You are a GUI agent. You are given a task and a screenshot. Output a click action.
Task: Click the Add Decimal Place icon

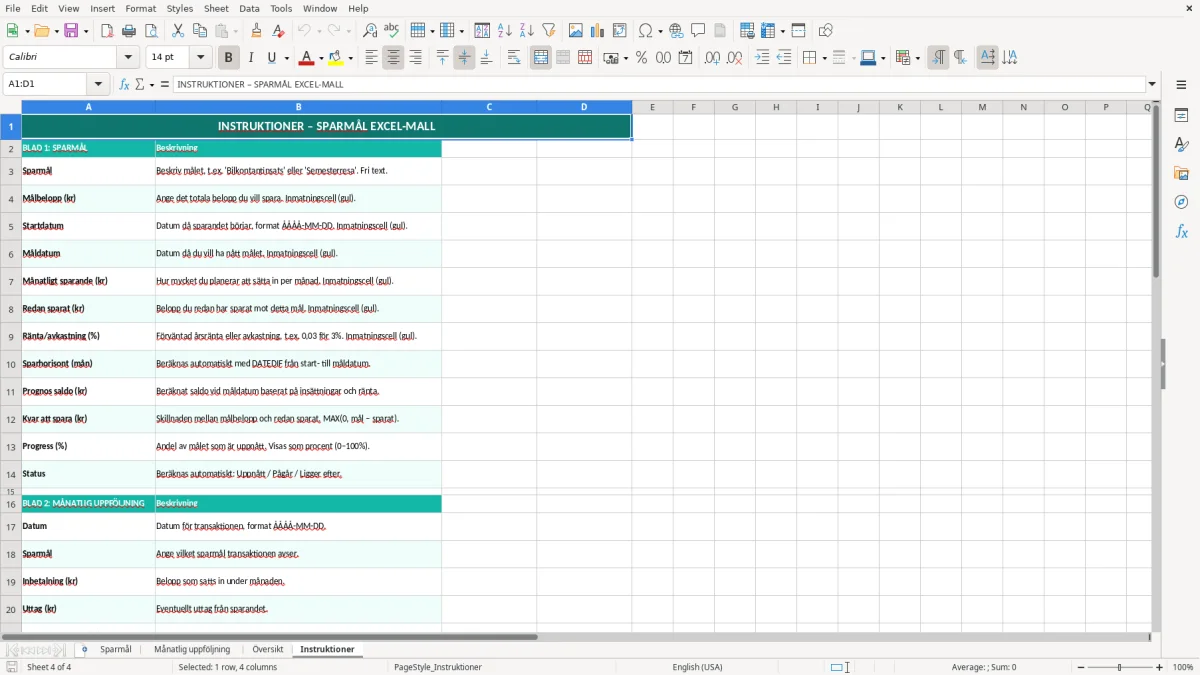coord(713,58)
